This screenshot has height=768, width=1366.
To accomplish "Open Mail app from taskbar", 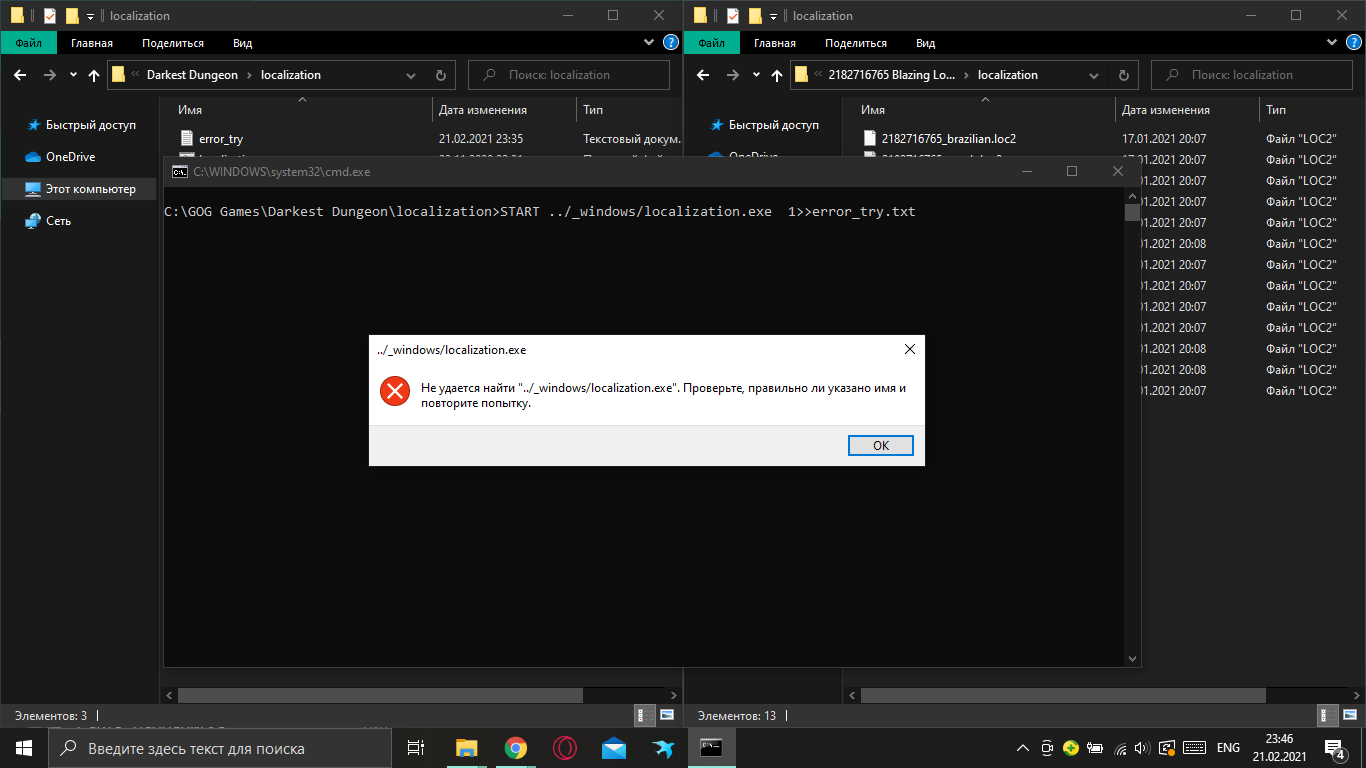I will coord(613,748).
